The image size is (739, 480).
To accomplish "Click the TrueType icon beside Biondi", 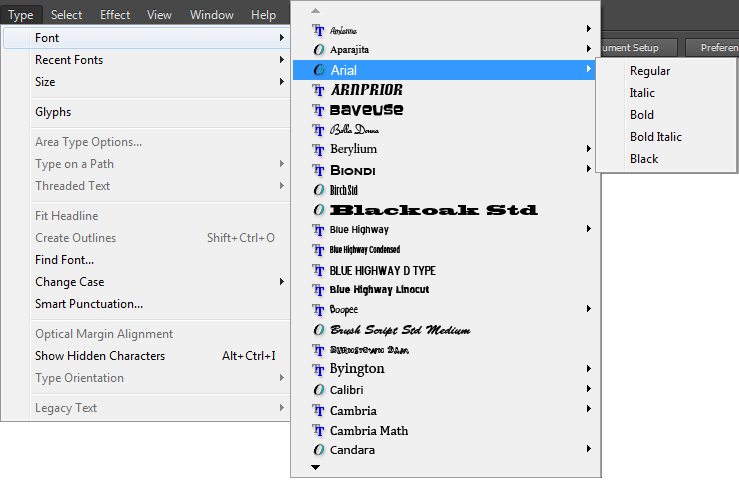I will [319, 170].
